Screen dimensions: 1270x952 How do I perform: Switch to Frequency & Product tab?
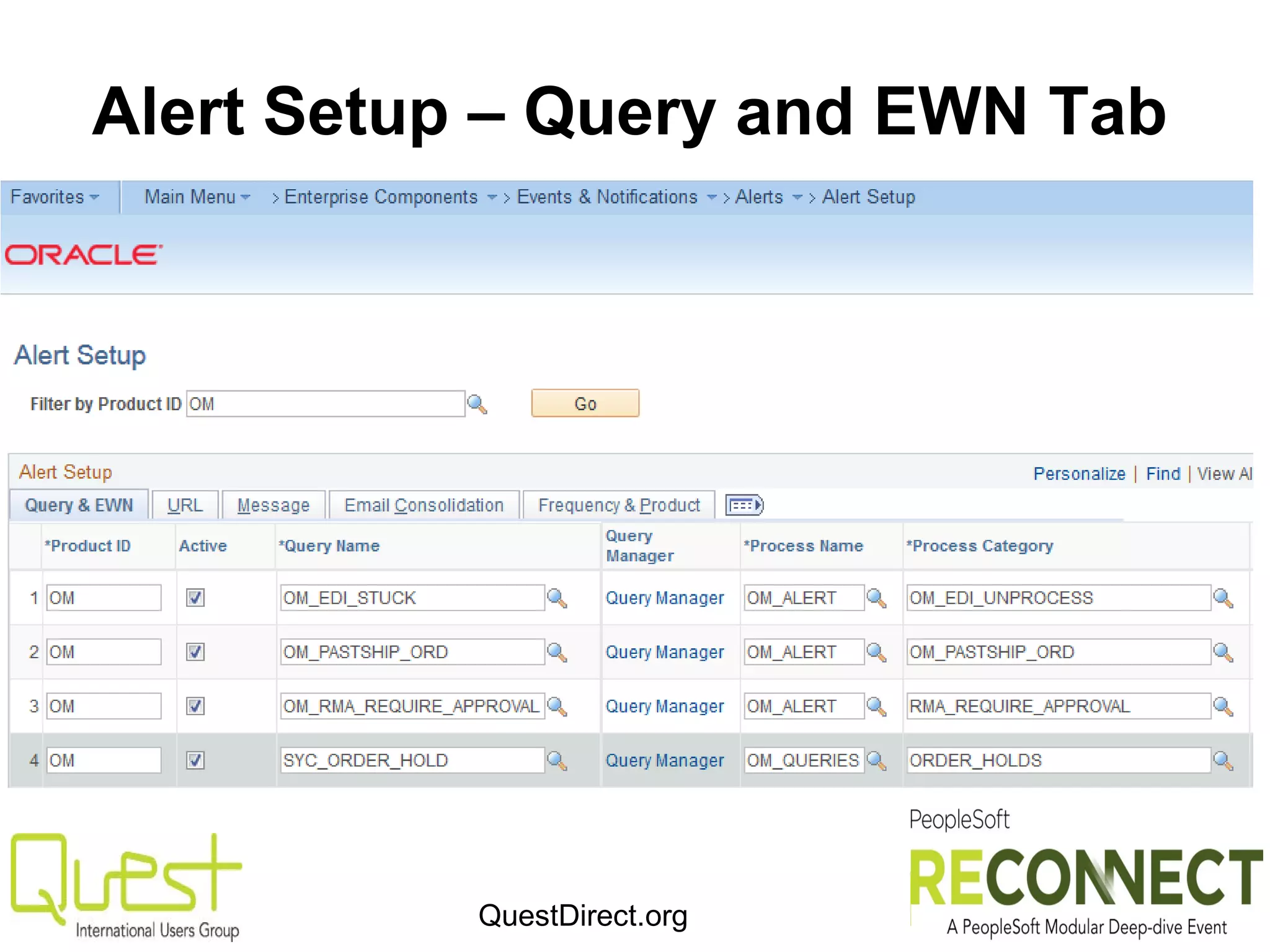619,505
